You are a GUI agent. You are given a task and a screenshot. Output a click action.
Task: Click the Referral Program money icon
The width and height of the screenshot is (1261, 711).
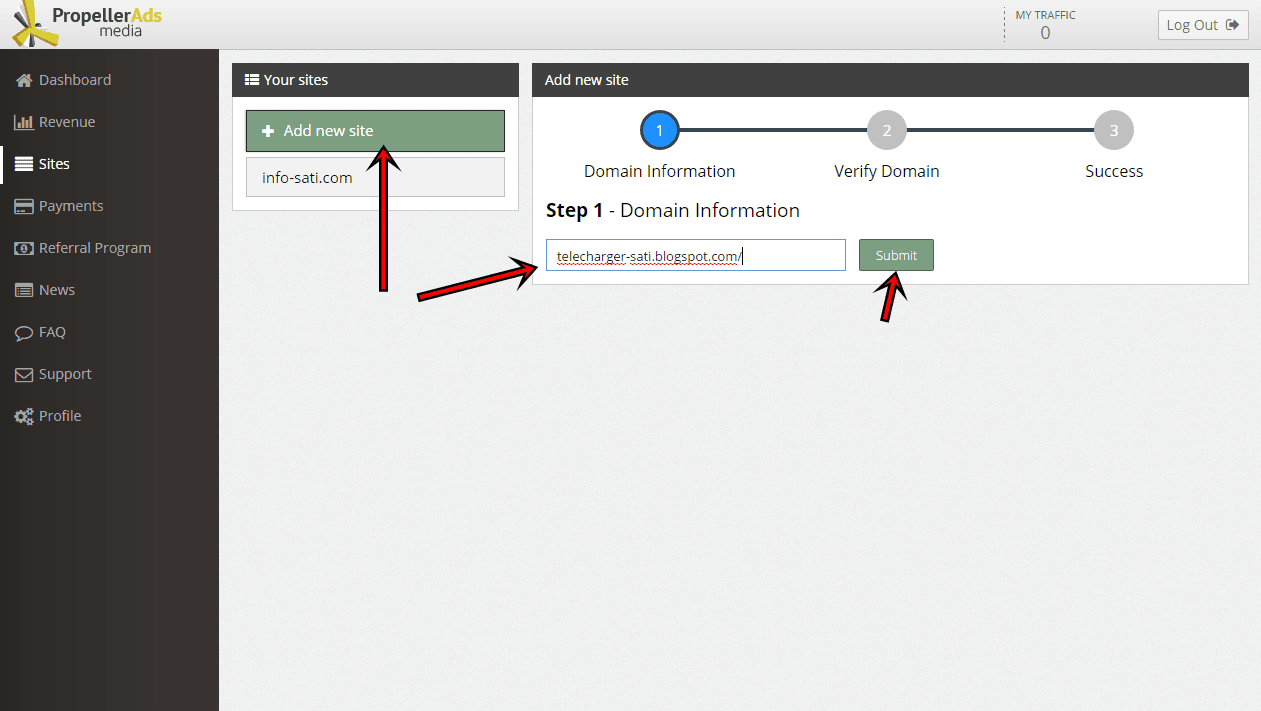24,248
